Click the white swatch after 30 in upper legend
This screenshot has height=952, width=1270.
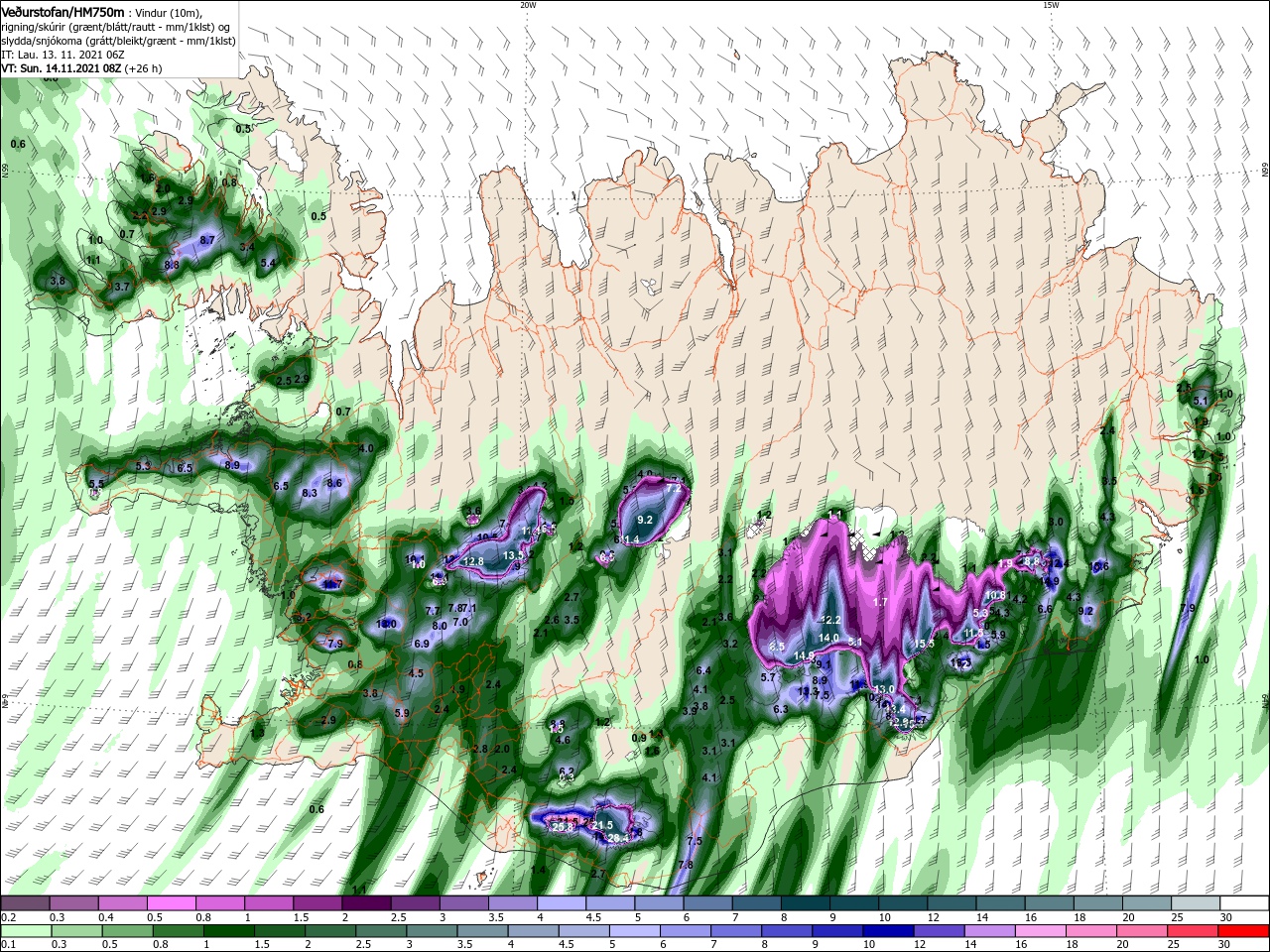1244,903
